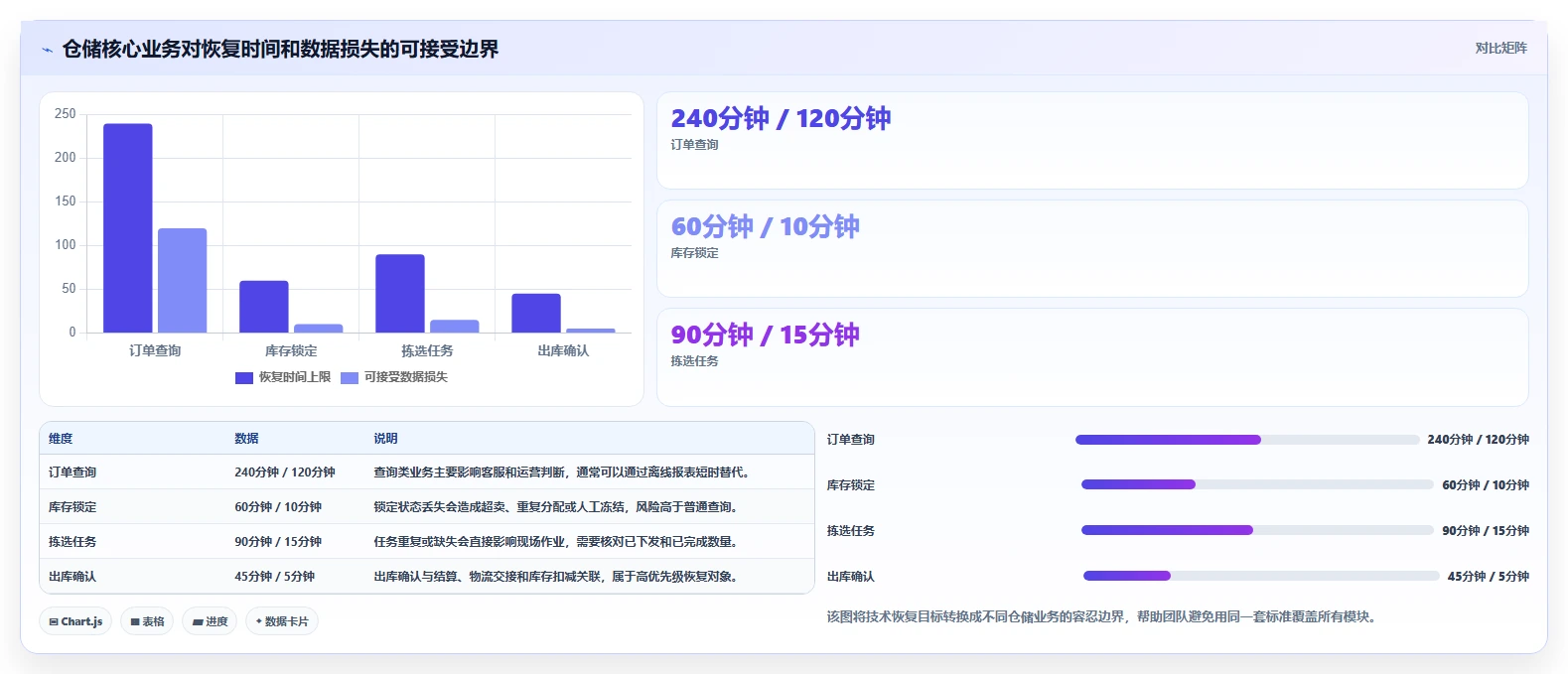The image size is (1568, 674).
Task: Click the 订单查询 chart axis label
Action: (155, 350)
